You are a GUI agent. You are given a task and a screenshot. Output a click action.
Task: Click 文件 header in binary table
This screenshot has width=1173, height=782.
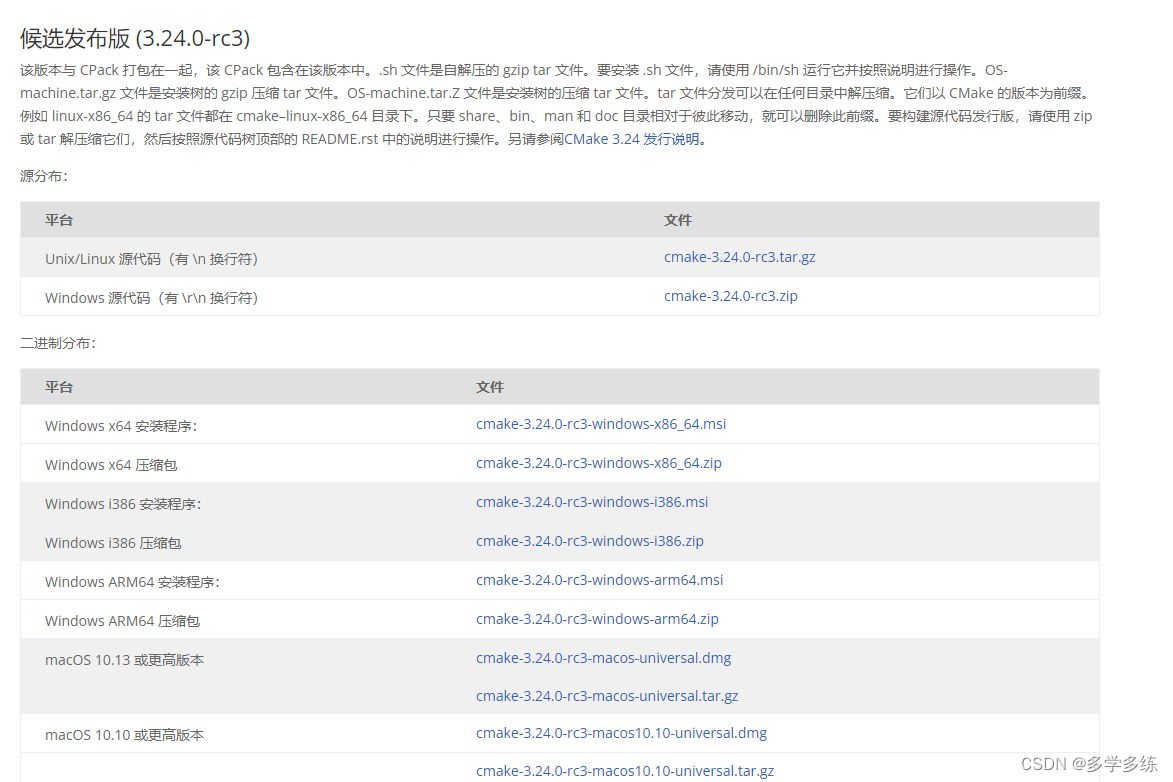tap(490, 387)
